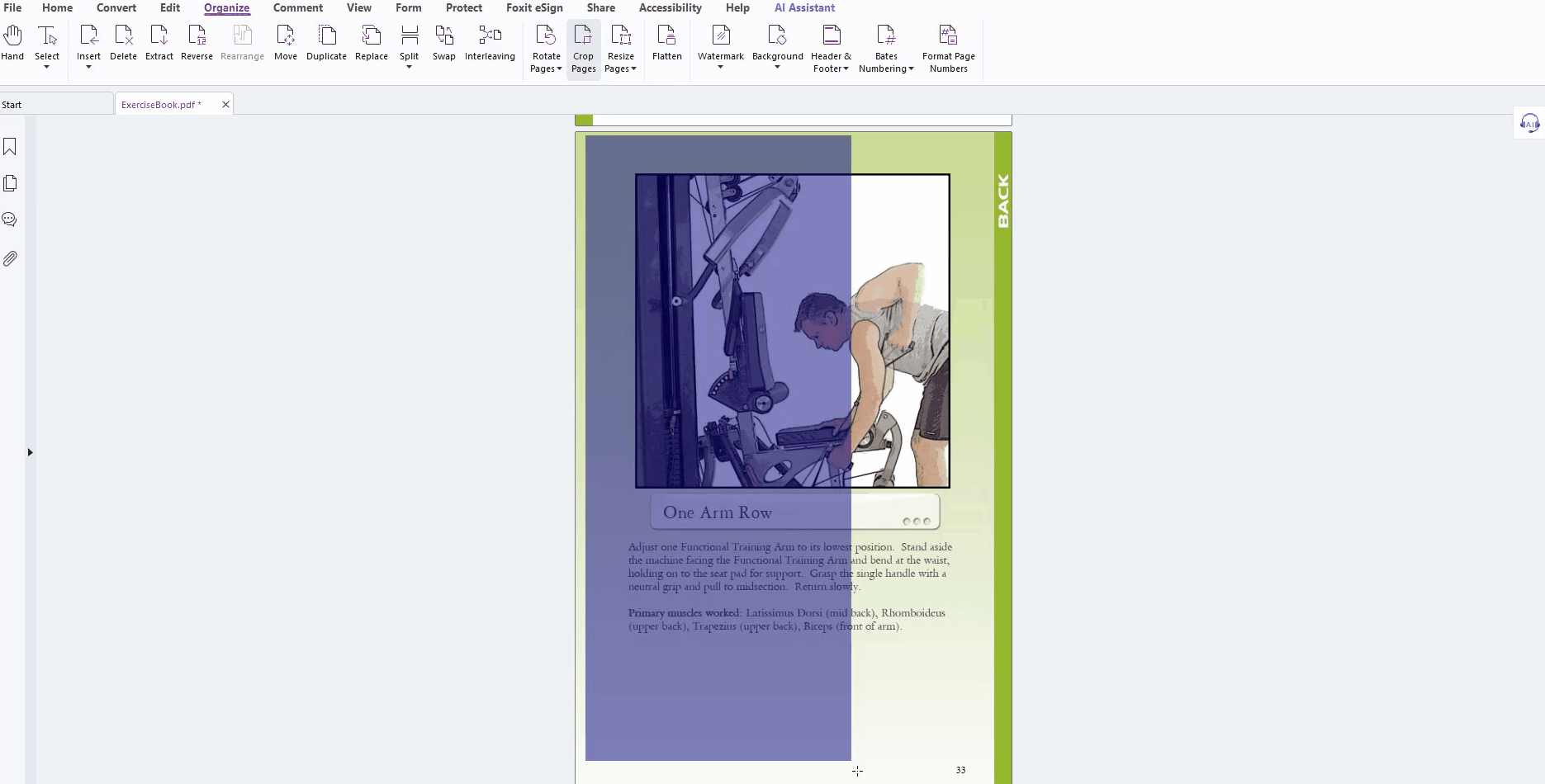Open the View ribbon tab
This screenshot has height=784, width=1545.
click(x=359, y=7)
